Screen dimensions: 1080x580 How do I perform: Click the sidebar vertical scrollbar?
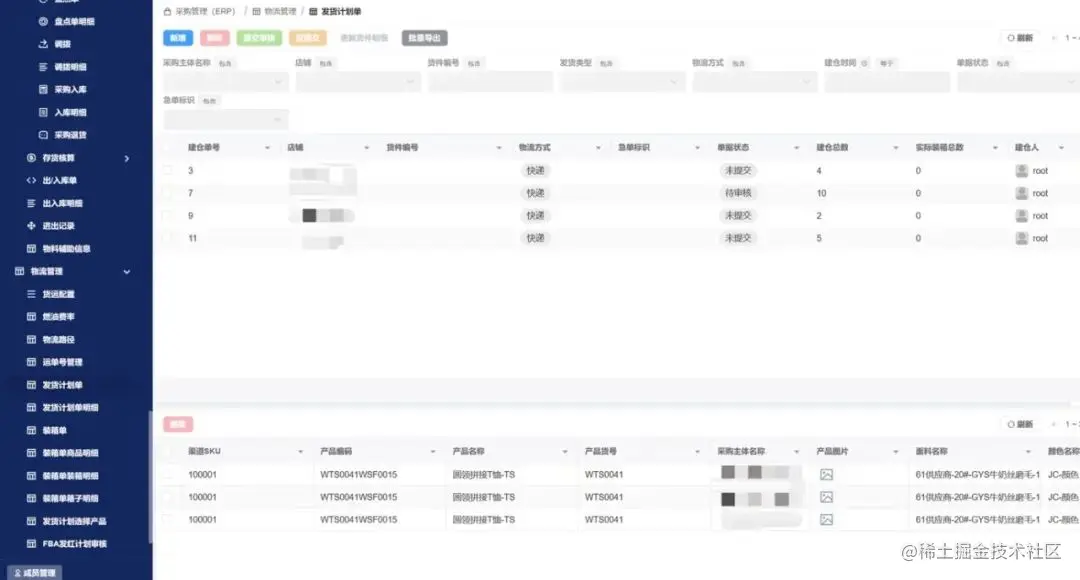pos(149,477)
